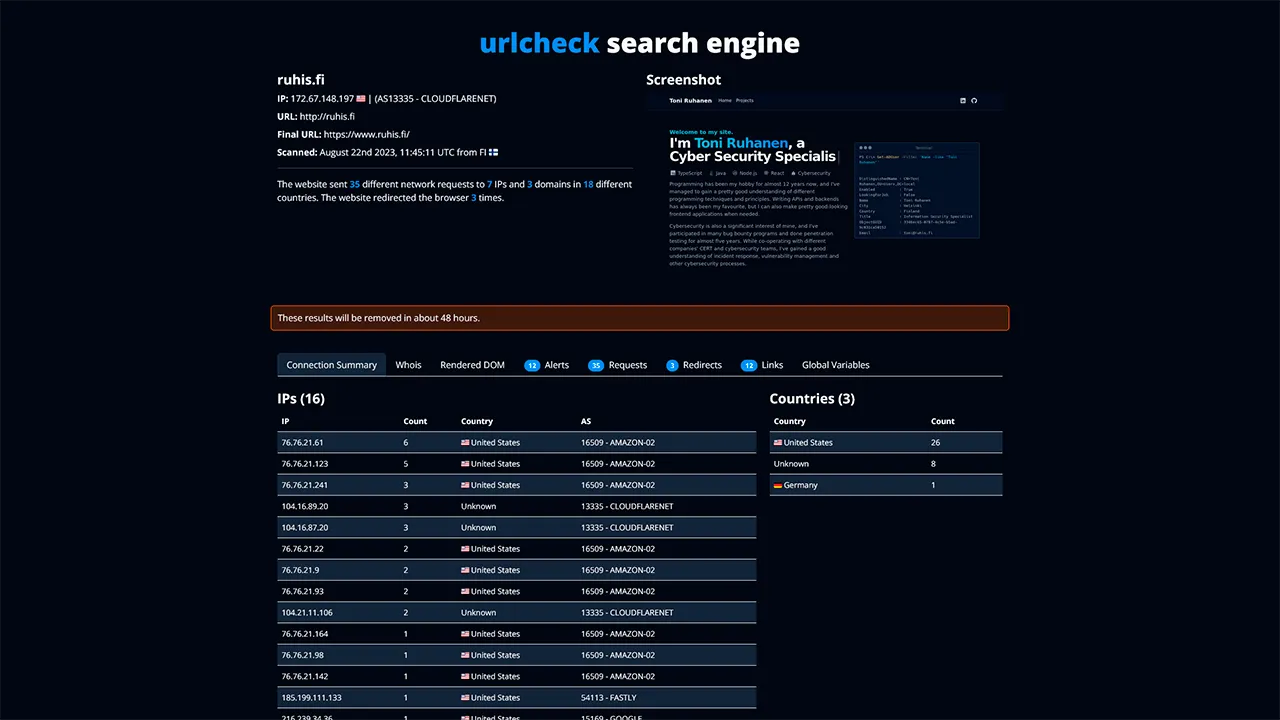Switch to the Whois tab
This screenshot has width=1280, height=720.
(x=408, y=365)
